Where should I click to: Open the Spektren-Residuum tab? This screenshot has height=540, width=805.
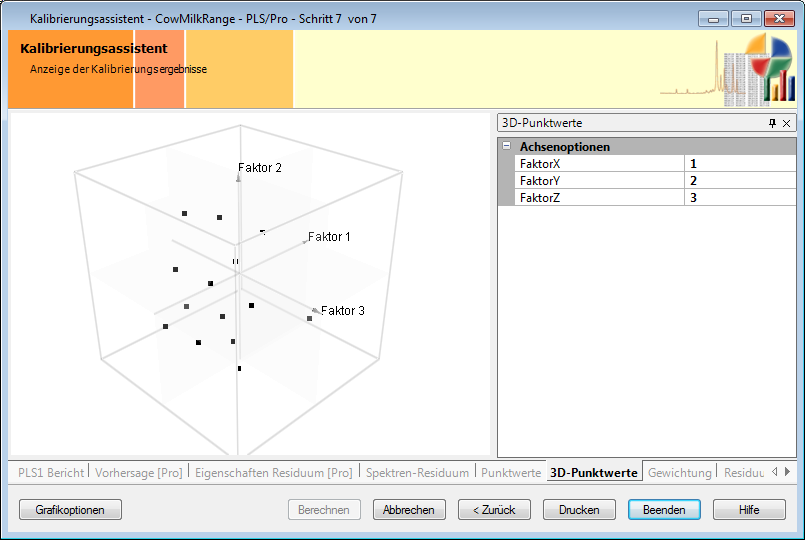coord(417,472)
